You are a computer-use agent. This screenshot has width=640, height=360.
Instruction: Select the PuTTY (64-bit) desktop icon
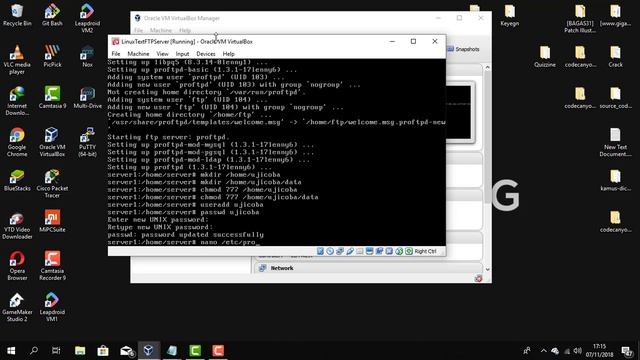pyautogui.click(x=87, y=142)
